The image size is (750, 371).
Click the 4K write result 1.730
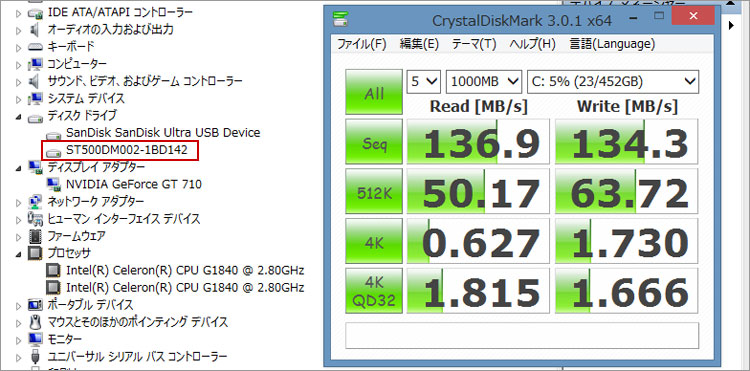(x=627, y=241)
